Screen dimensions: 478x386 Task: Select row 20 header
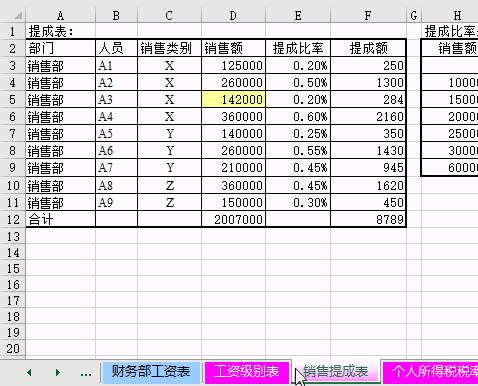tap(12, 349)
